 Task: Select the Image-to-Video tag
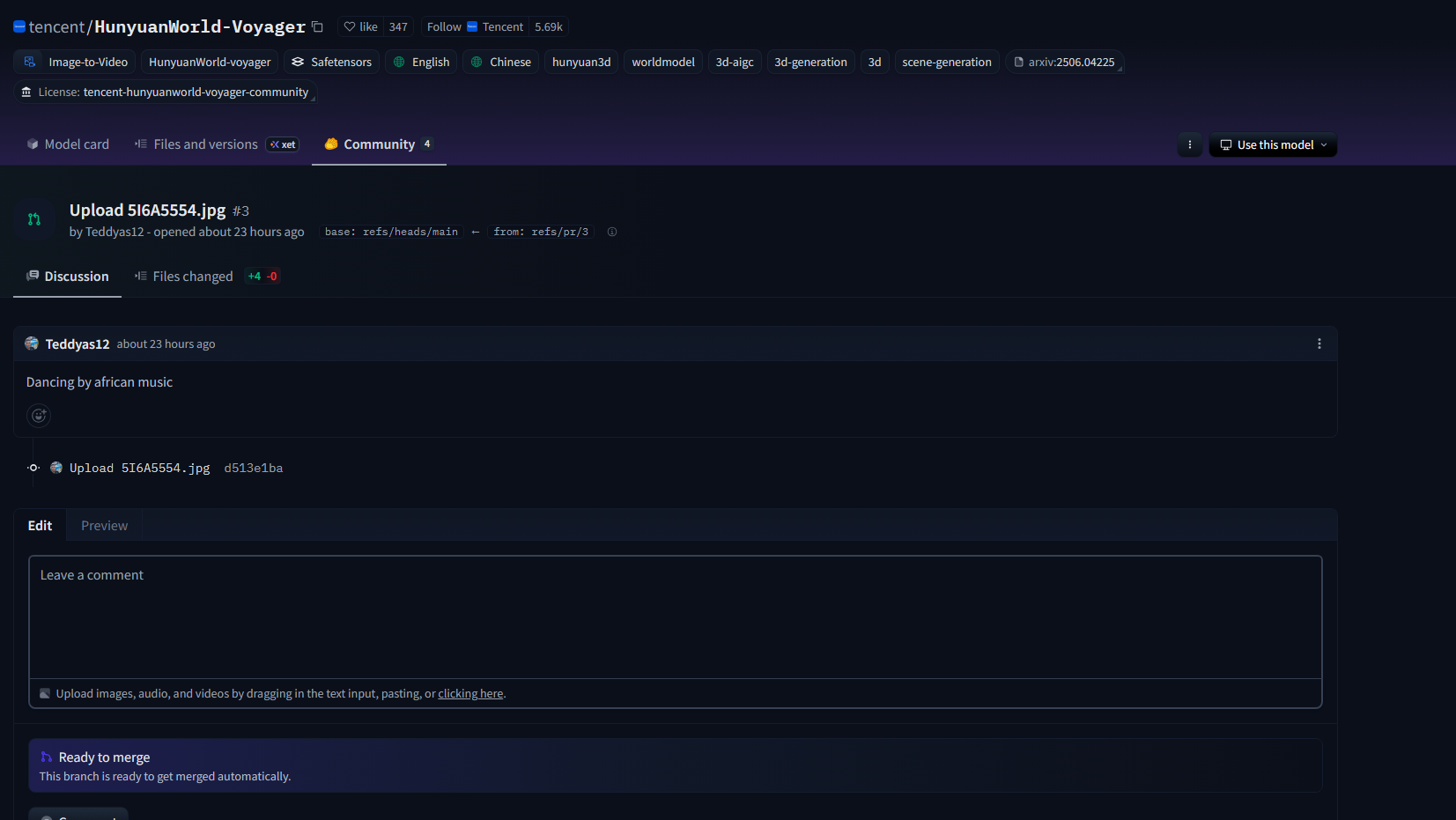pyautogui.click(x=75, y=62)
